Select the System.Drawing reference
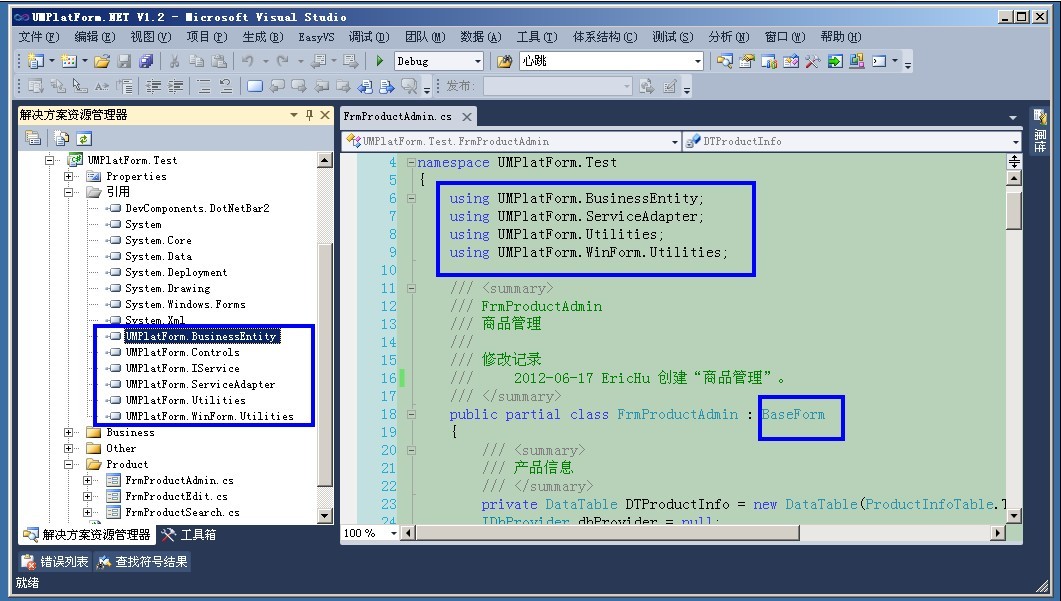The image size is (1061, 601). (x=167, y=288)
